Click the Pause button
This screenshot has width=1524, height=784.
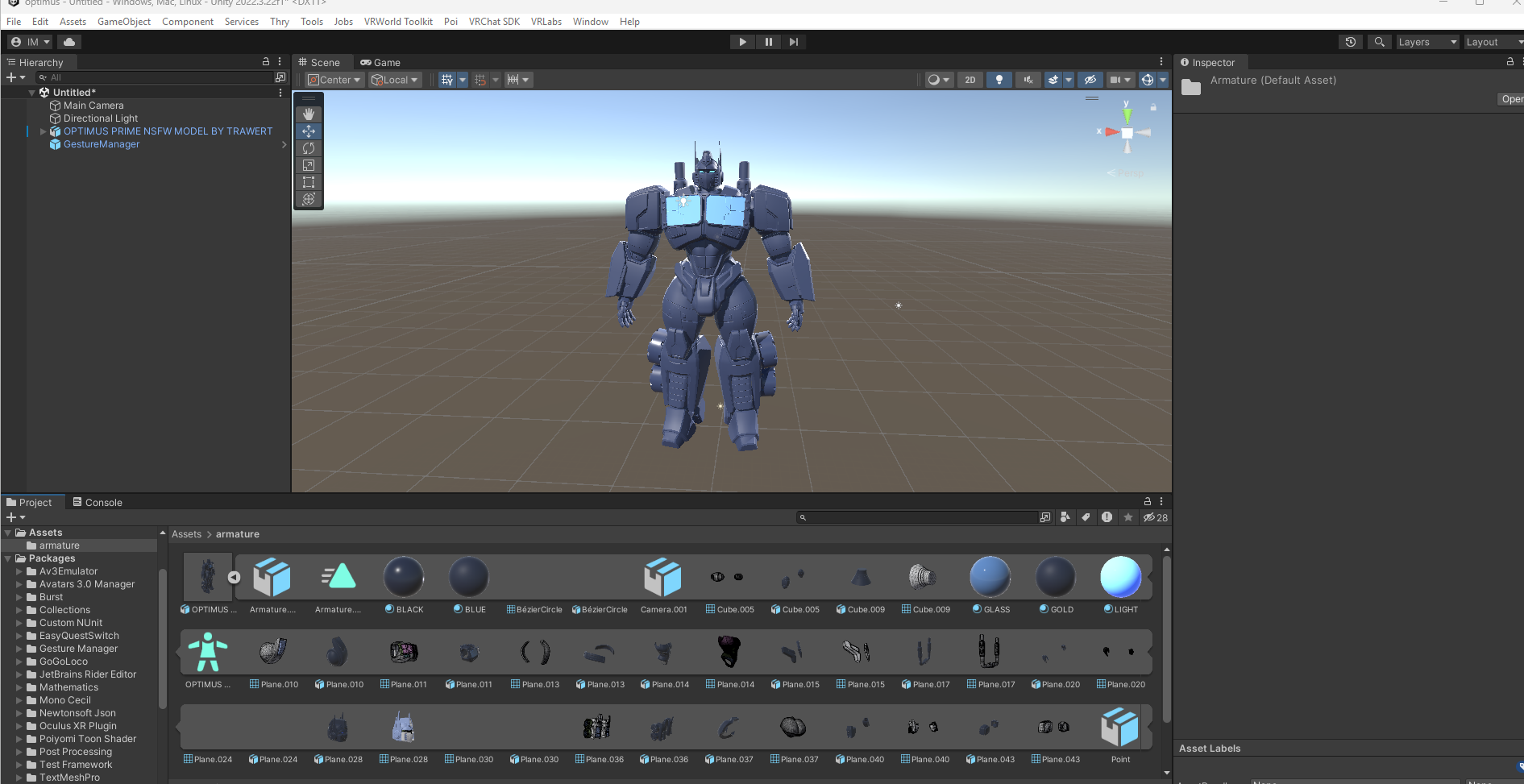768,42
